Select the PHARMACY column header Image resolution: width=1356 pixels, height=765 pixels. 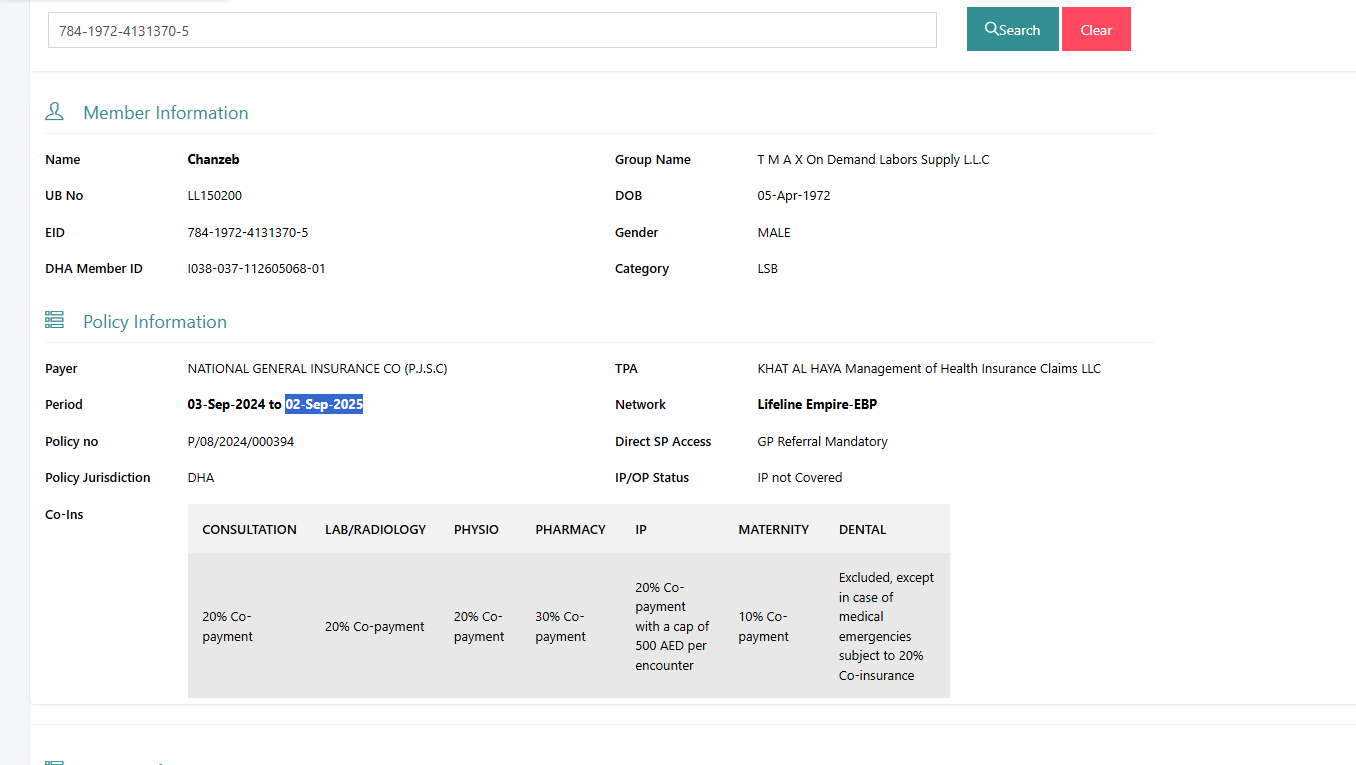570,530
